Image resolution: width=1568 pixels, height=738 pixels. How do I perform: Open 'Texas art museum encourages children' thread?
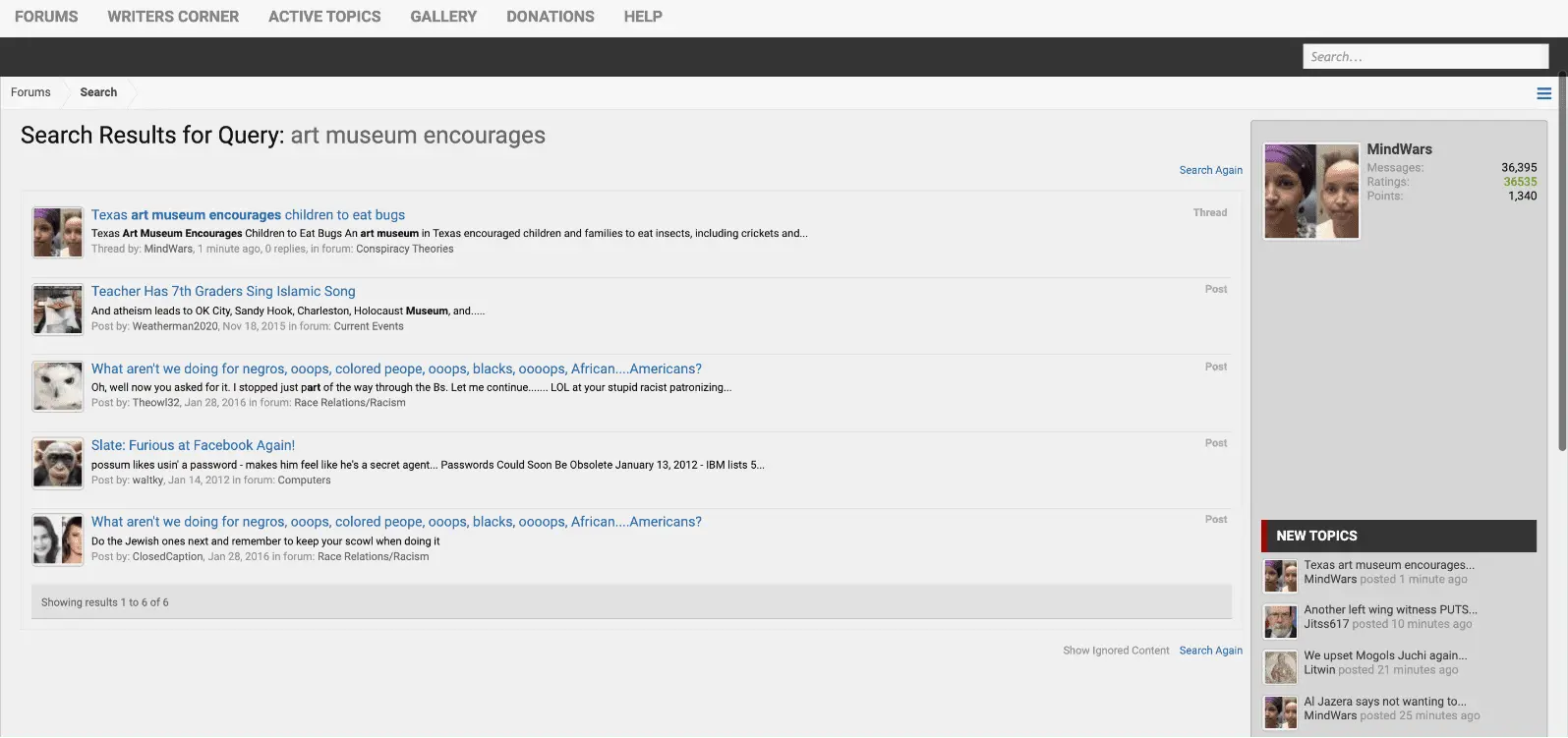[248, 215]
